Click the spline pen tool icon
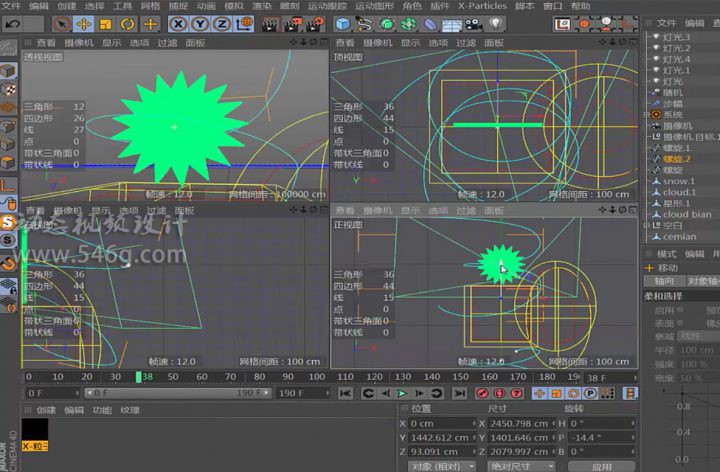 pos(364,24)
